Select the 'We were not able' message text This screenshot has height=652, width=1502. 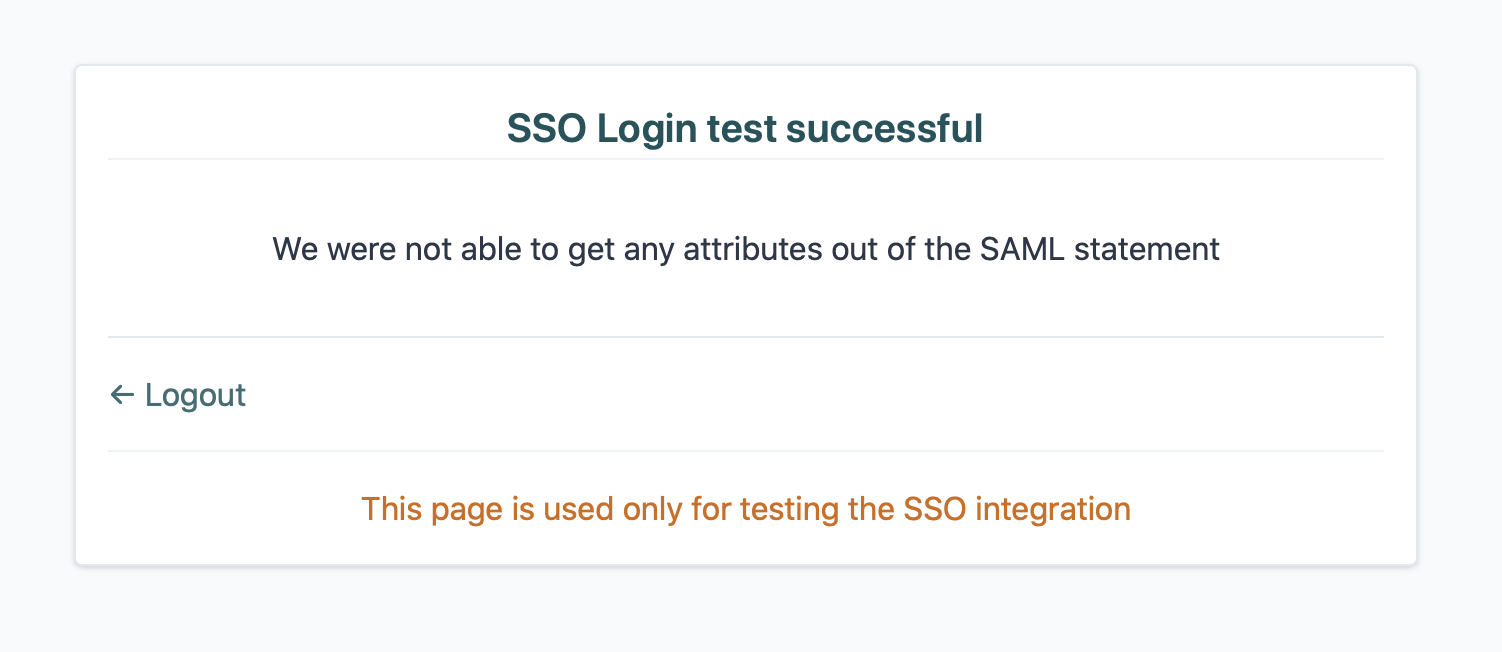pos(744,249)
